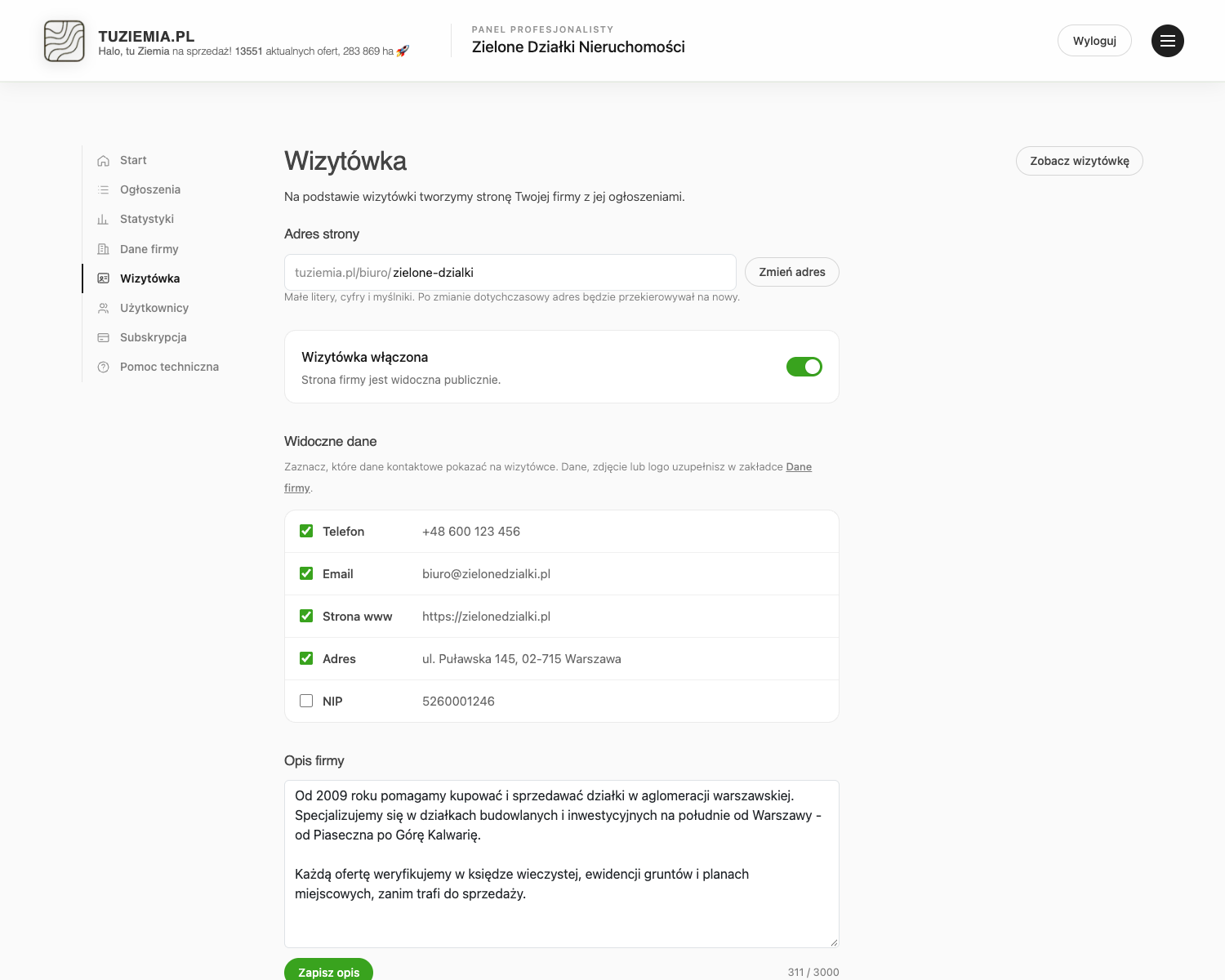Click Zobacz wizytówkę button
Viewport: 1225px width, 980px height.
click(x=1080, y=161)
